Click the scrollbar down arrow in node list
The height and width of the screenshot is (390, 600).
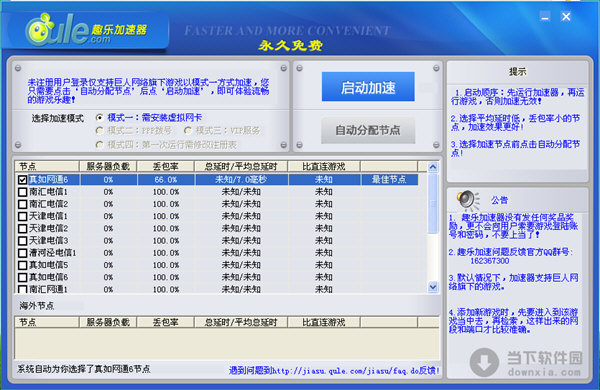point(433,287)
